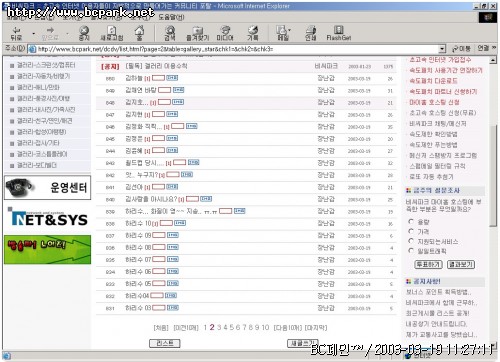500x362 pixels.
Task: Open the 초고속 인터넷 가입접수 link
Action: coord(440,60)
